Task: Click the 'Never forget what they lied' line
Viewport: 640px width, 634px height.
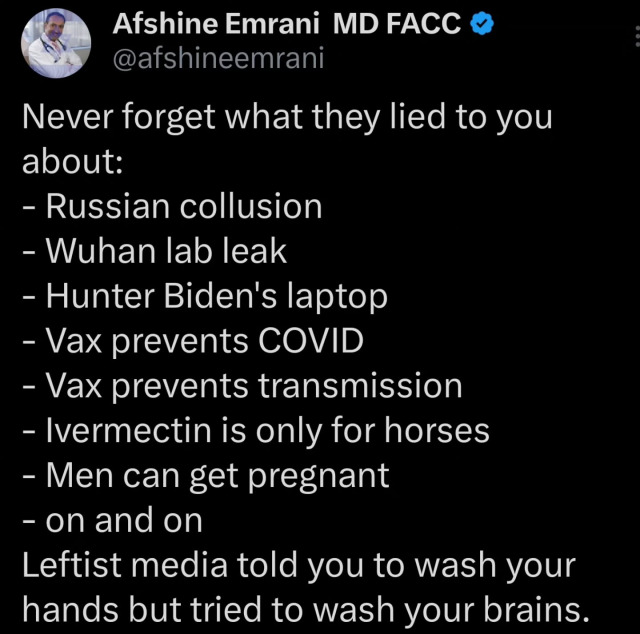Action: click(x=287, y=118)
